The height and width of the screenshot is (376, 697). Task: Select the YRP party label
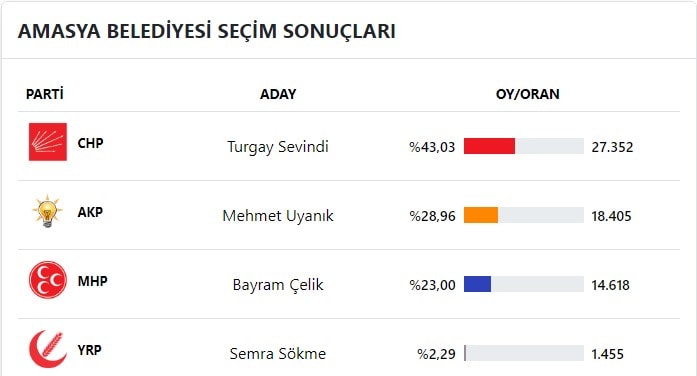89,350
